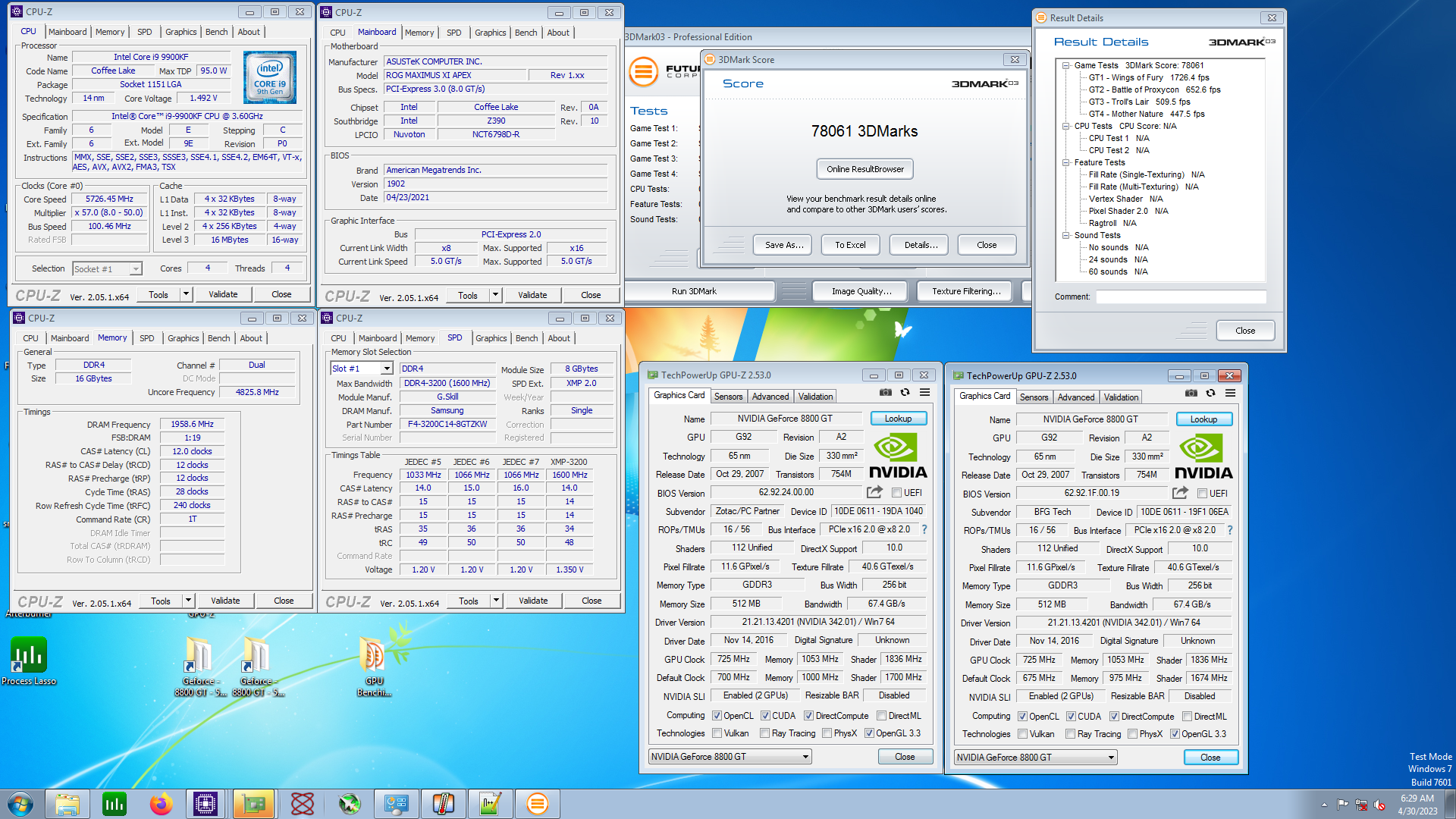
Task: Click the BIOS share/export icon in right GPU-Z
Action: tap(1180, 493)
